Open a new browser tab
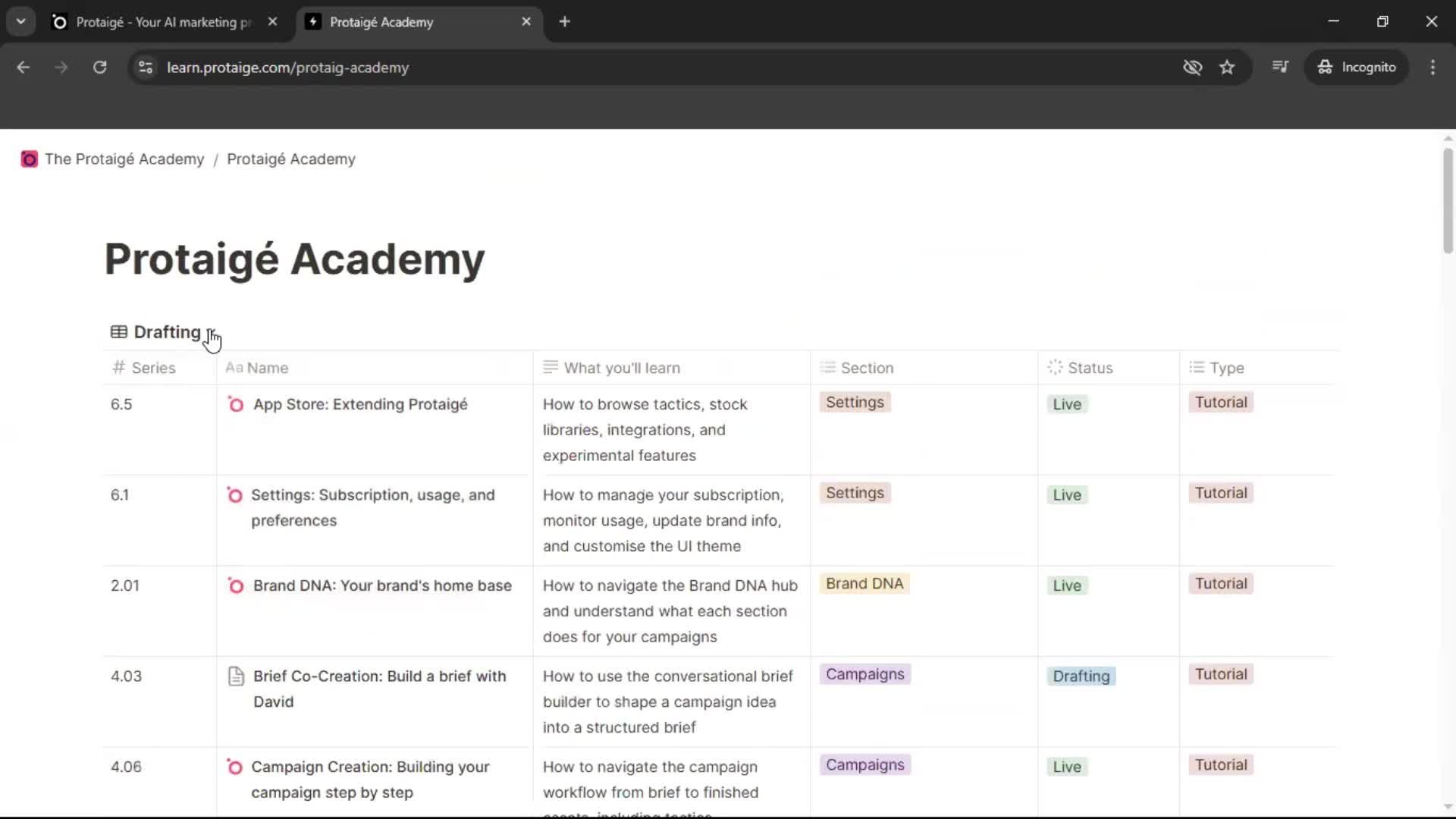Viewport: 1456px width, 819px height. pos(565,21)
